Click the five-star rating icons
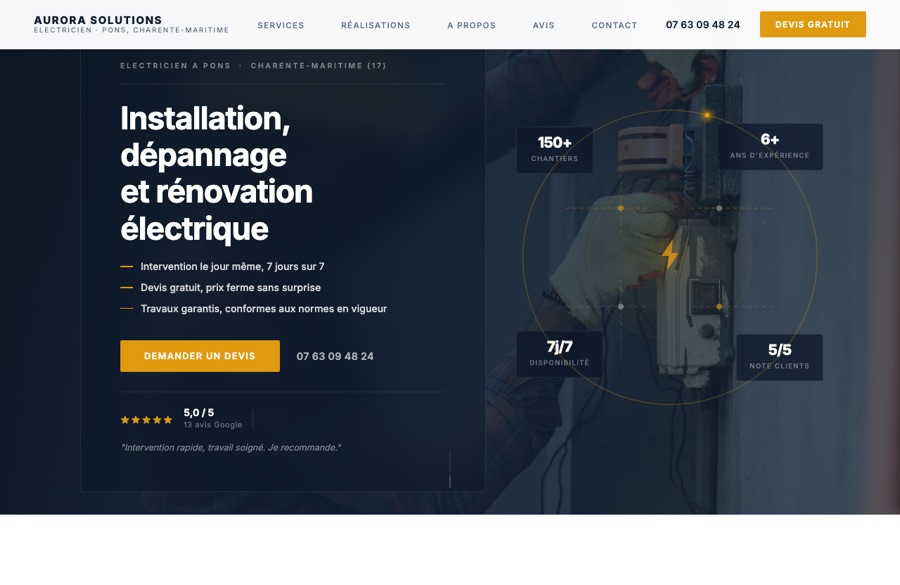The image size is (900, 585). click(x=146, y=420)
